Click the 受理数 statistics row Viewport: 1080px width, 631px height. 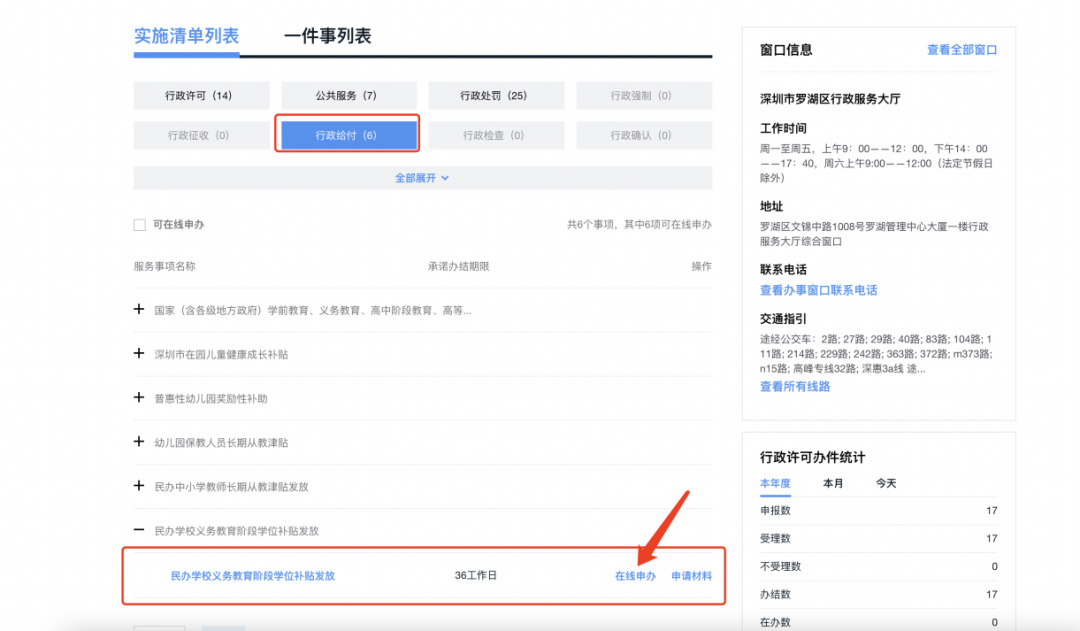(878, 539)
